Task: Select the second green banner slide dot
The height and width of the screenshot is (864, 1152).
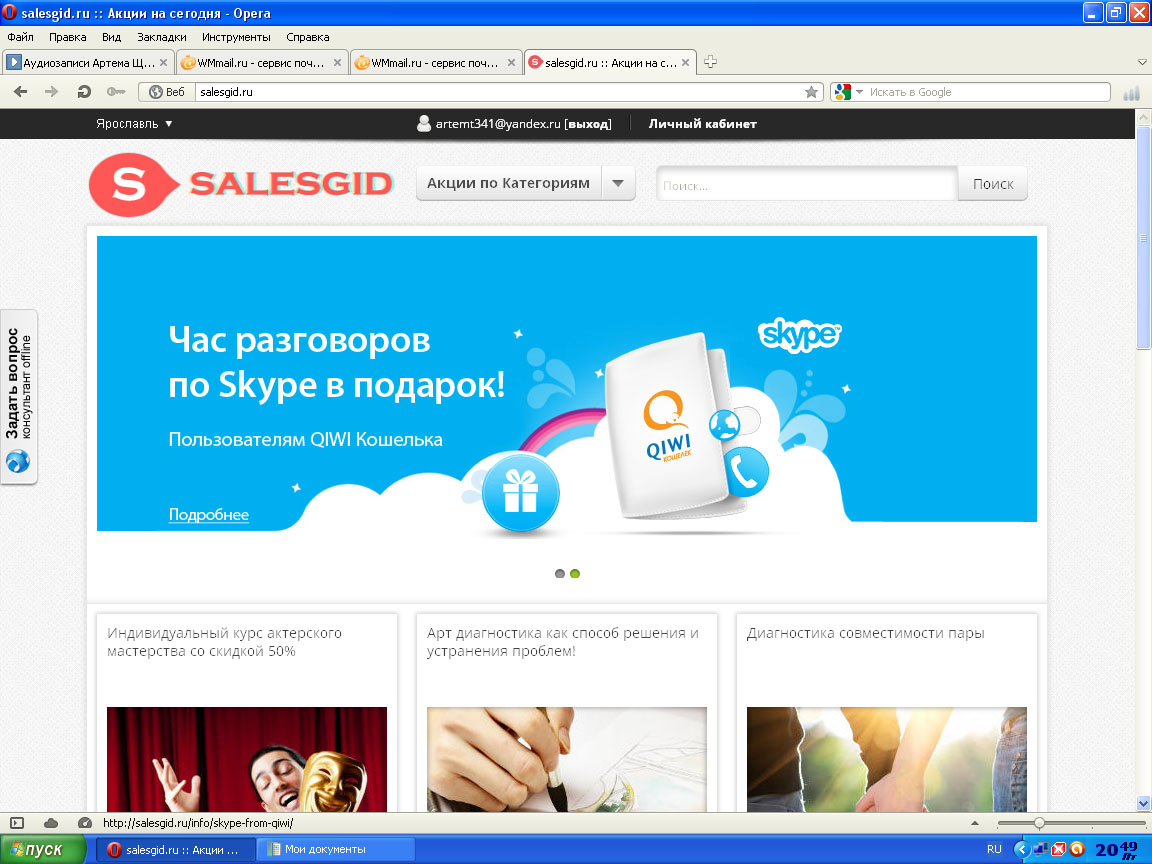Action: pyautogui.click(x=575, y=574)
